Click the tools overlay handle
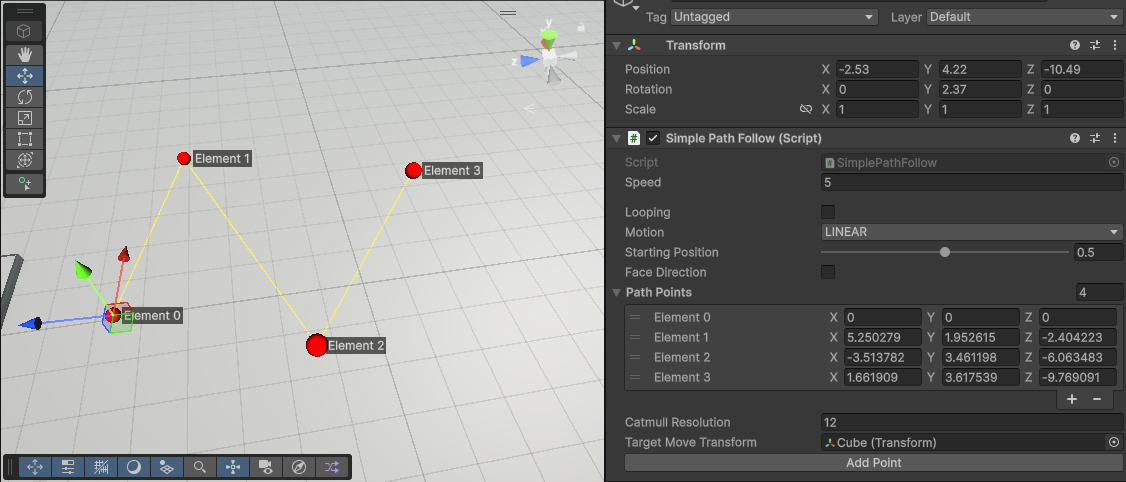 pyautogui.click(x=24, y=11)
